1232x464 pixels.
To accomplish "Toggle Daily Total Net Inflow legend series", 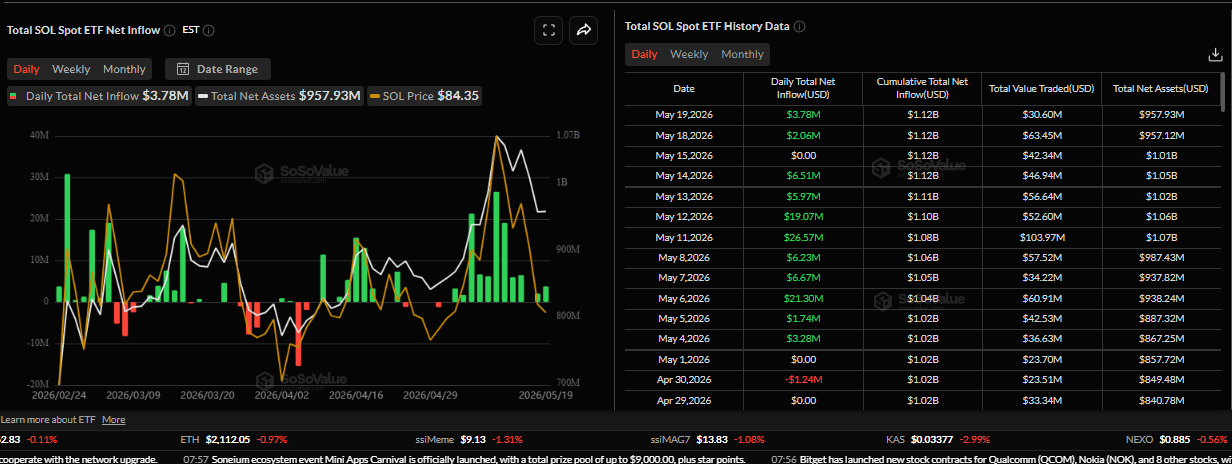I will coord(97,96).
